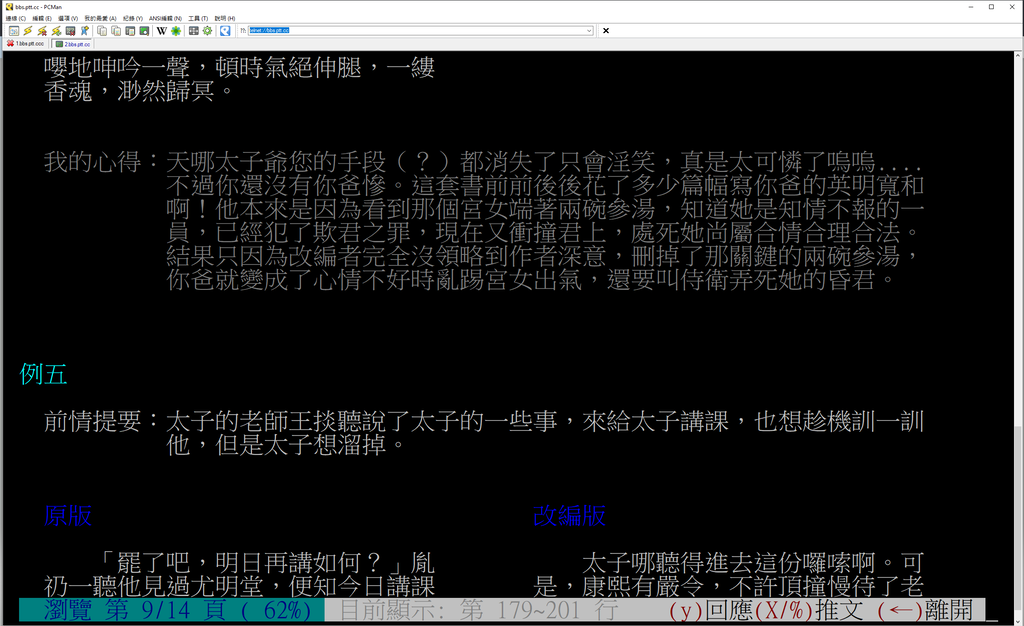The height and width of the screenshot is (626, 1024).
Task: Click the blue Q PCMan icon
Action: [225, 31]
